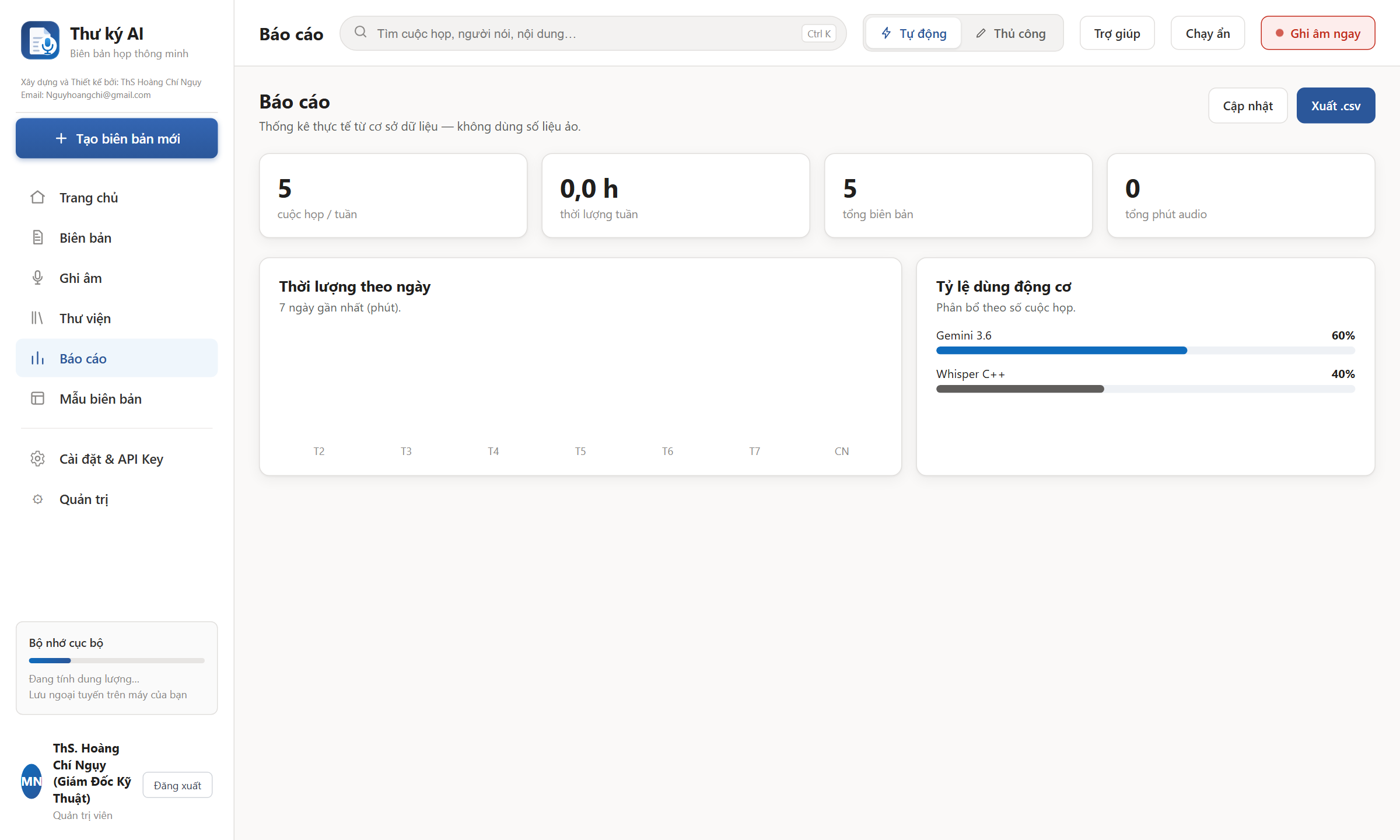The image size is (1400, 840).
Task: Click the Trang chủ house icon
Action: [x=37, y=197]
